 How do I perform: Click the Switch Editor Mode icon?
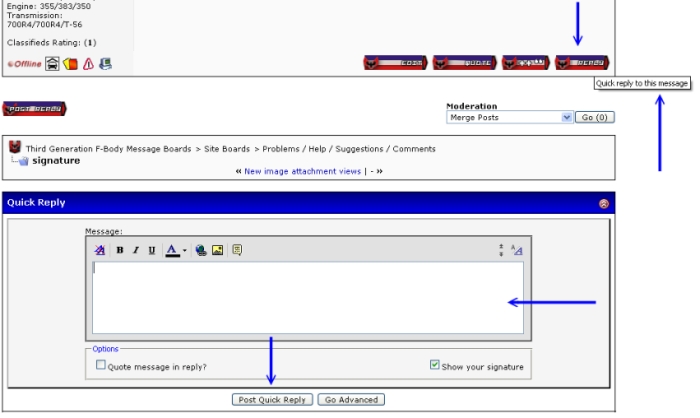point(517,251)
